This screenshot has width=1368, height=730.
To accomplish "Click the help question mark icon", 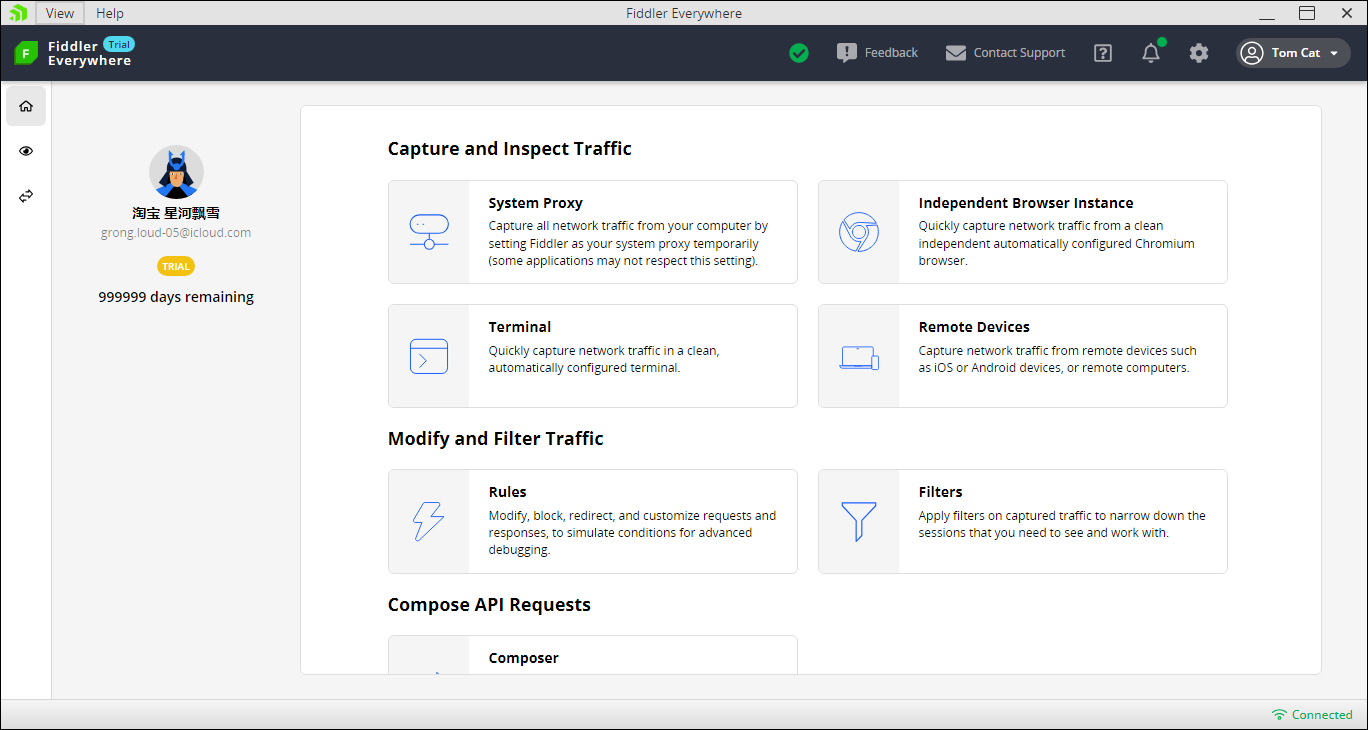I will (x=1103, y=53).
